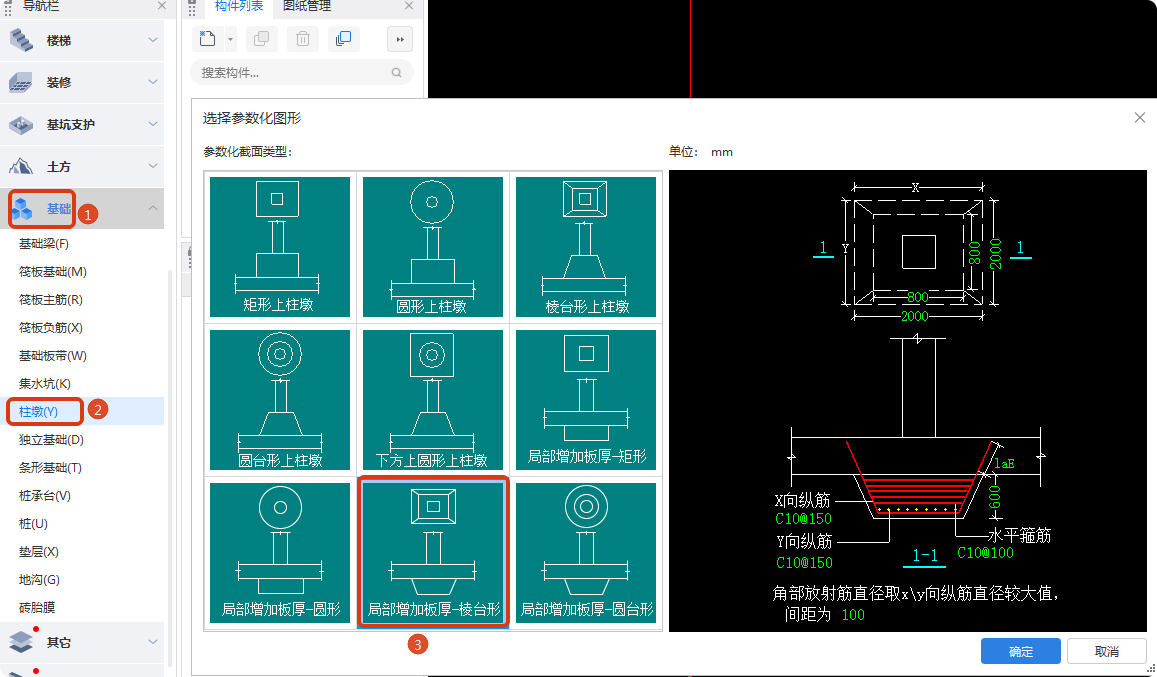Click the Y向纵筋 C10@150 value
Screen dimensions: 1157x677
804,563
